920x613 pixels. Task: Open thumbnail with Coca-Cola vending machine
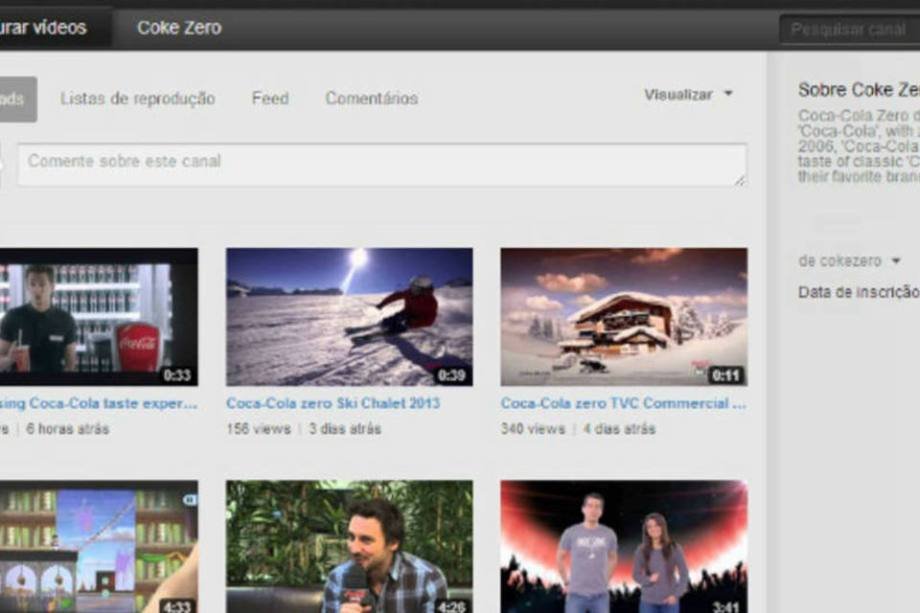(98, 316)
